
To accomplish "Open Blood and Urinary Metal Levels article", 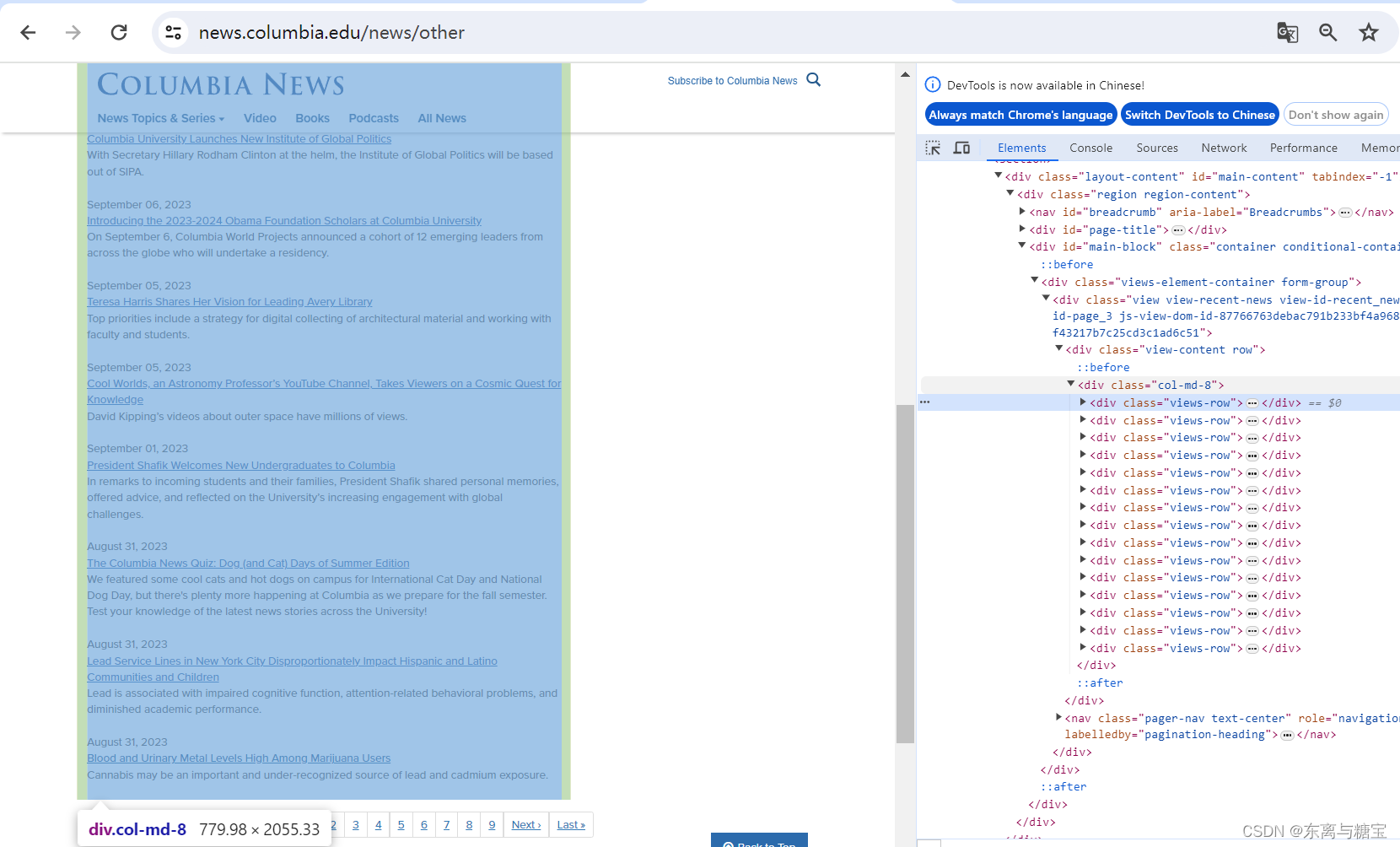I will [239, 758].
